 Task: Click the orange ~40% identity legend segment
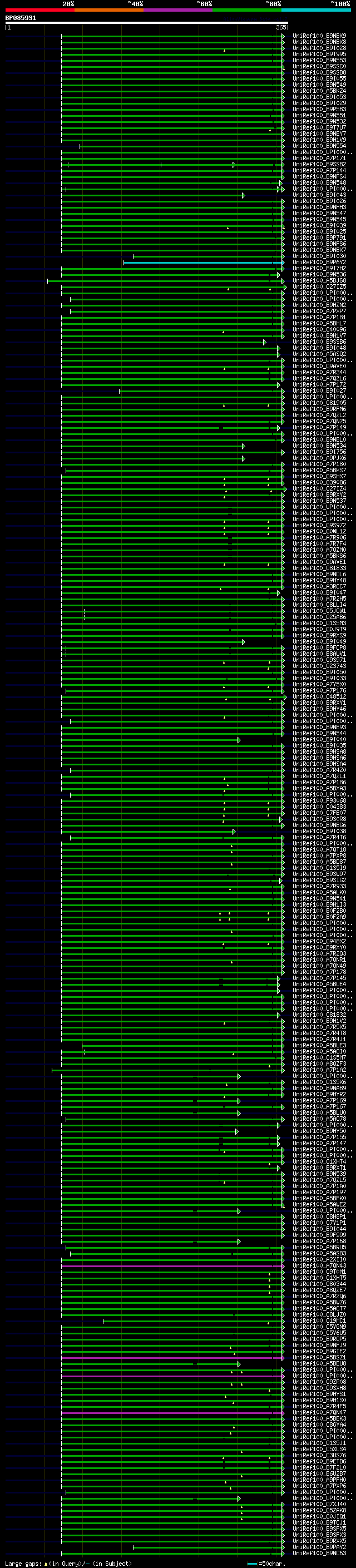coord(108,10)
